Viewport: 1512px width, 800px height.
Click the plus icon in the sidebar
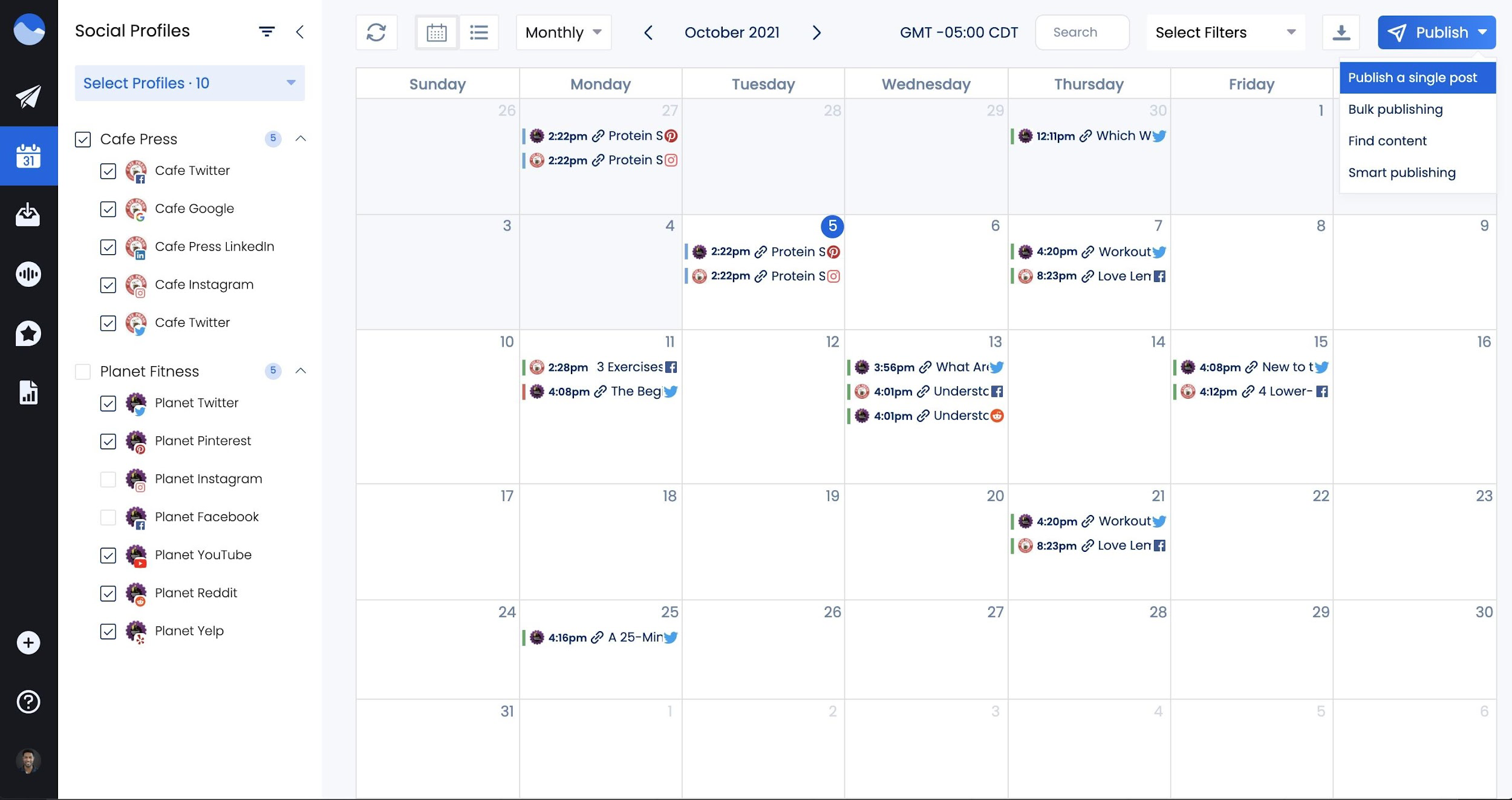pyautogui.click(x=28, y=643)
